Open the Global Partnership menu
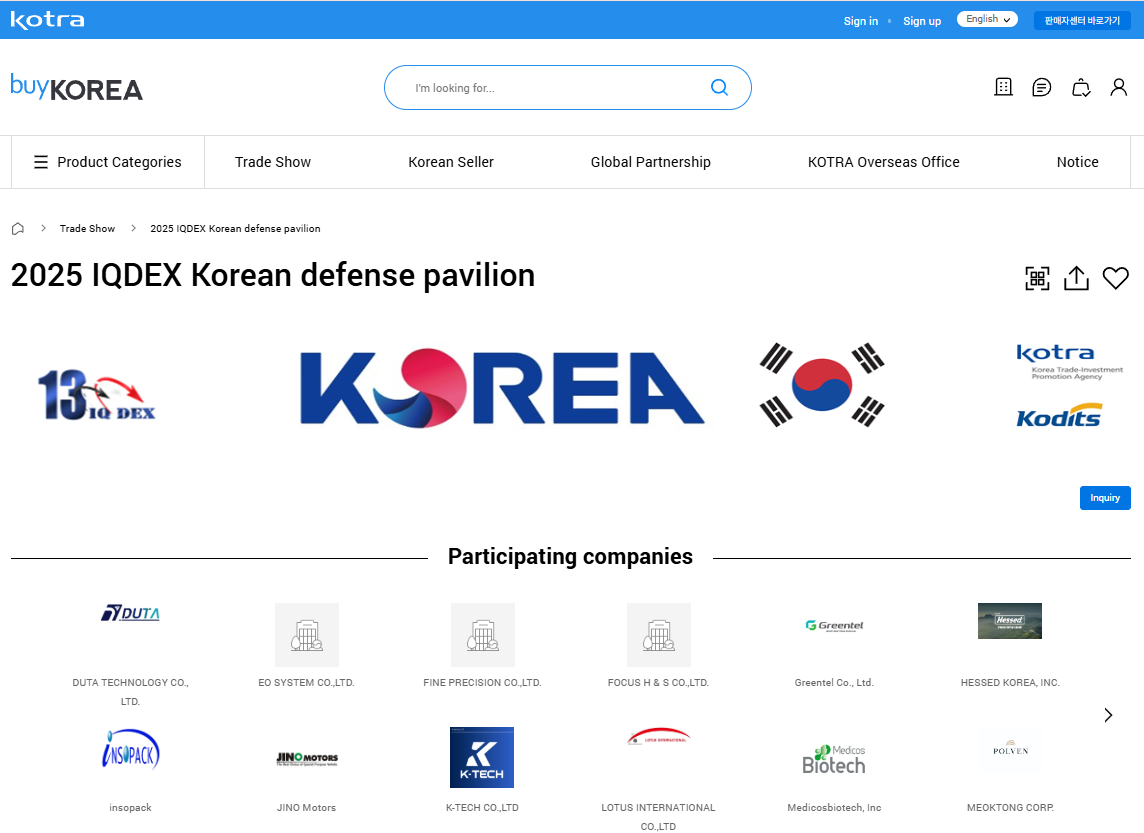The height and width of the screenshot is (833, 1144). (x=651, y=162)
